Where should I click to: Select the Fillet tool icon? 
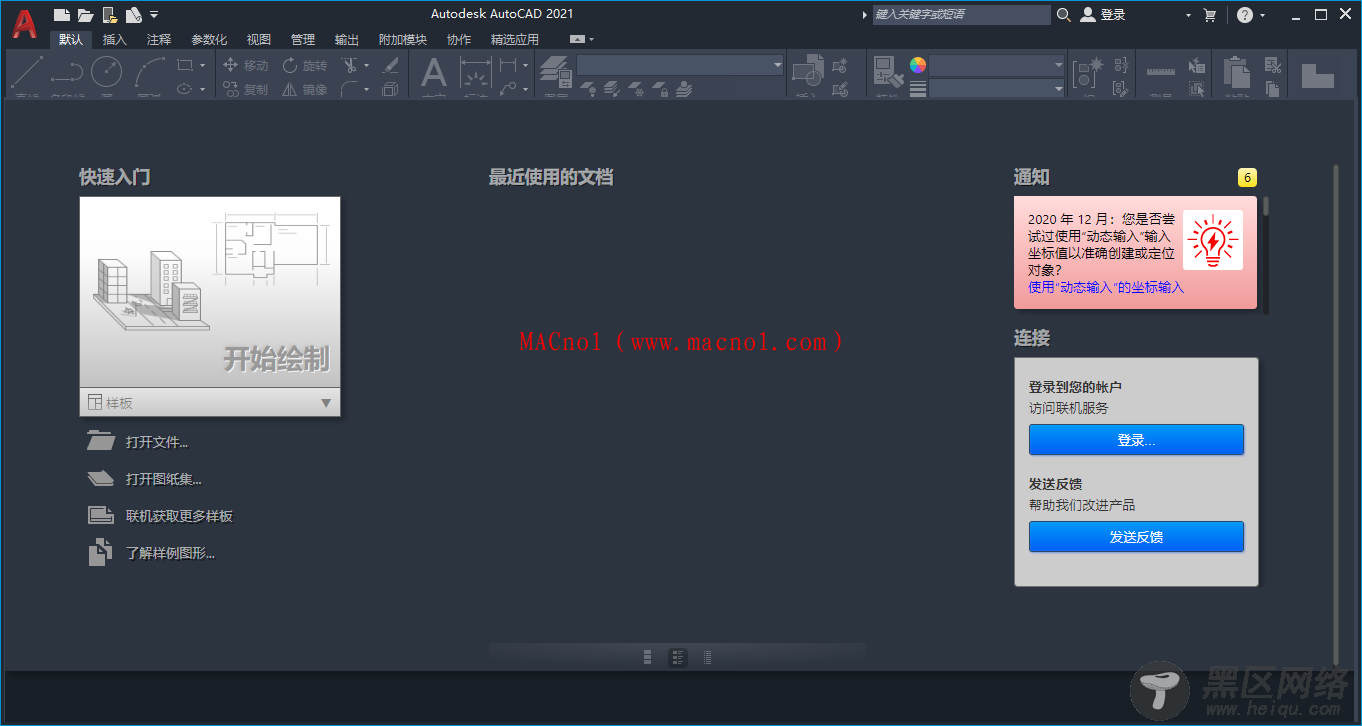click(x=348, y=89)
